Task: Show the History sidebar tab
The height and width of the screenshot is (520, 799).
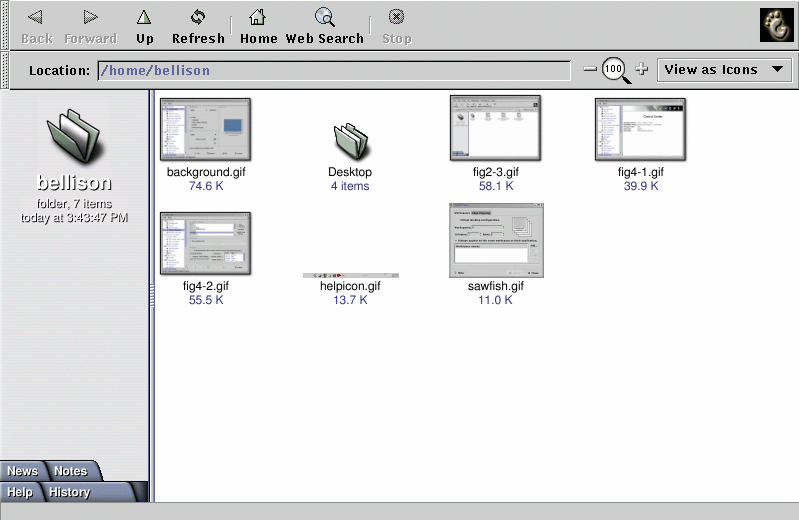Action: click(x=70, y=492)
